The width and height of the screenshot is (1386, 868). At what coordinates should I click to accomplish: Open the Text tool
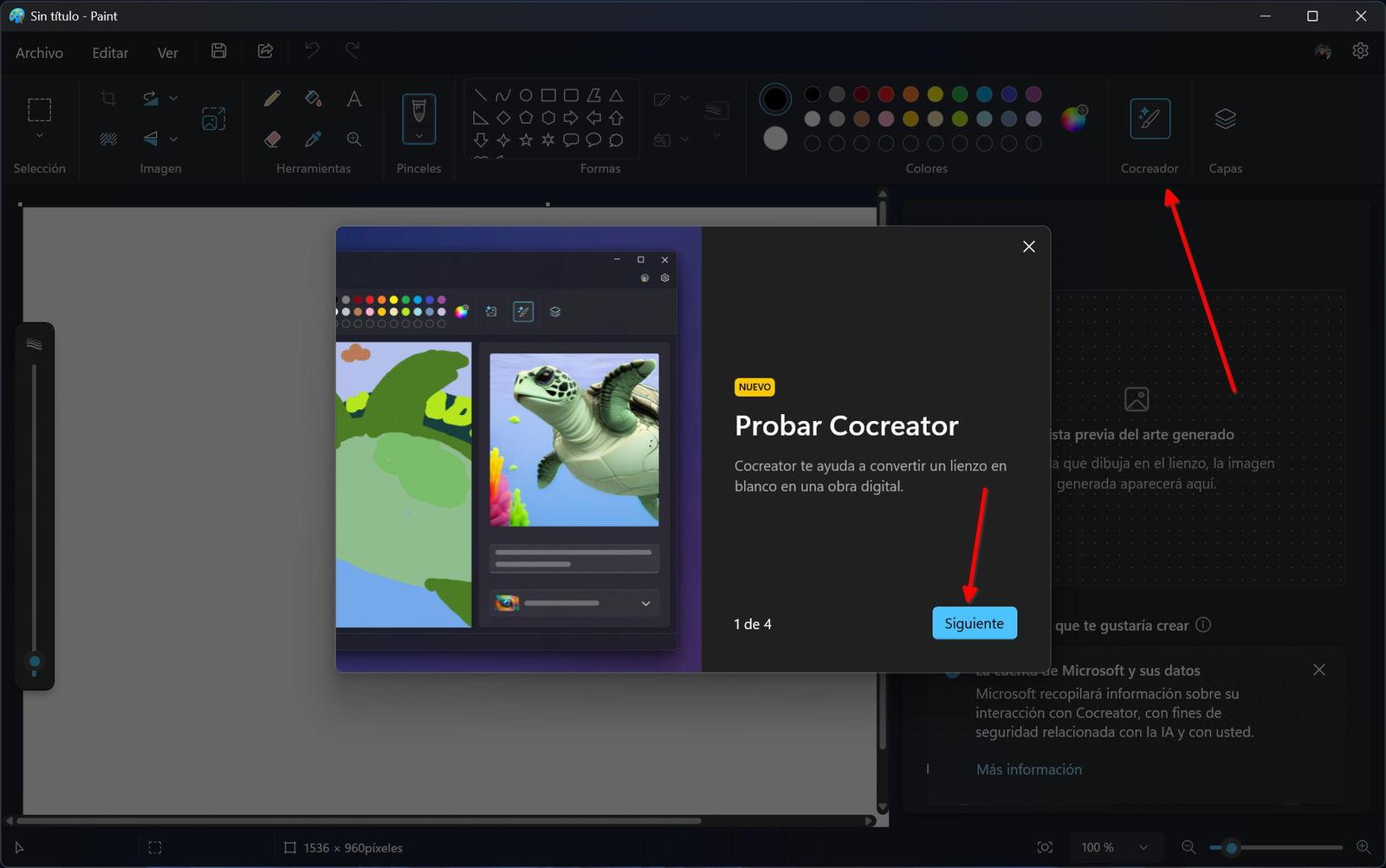coord(353,98)
